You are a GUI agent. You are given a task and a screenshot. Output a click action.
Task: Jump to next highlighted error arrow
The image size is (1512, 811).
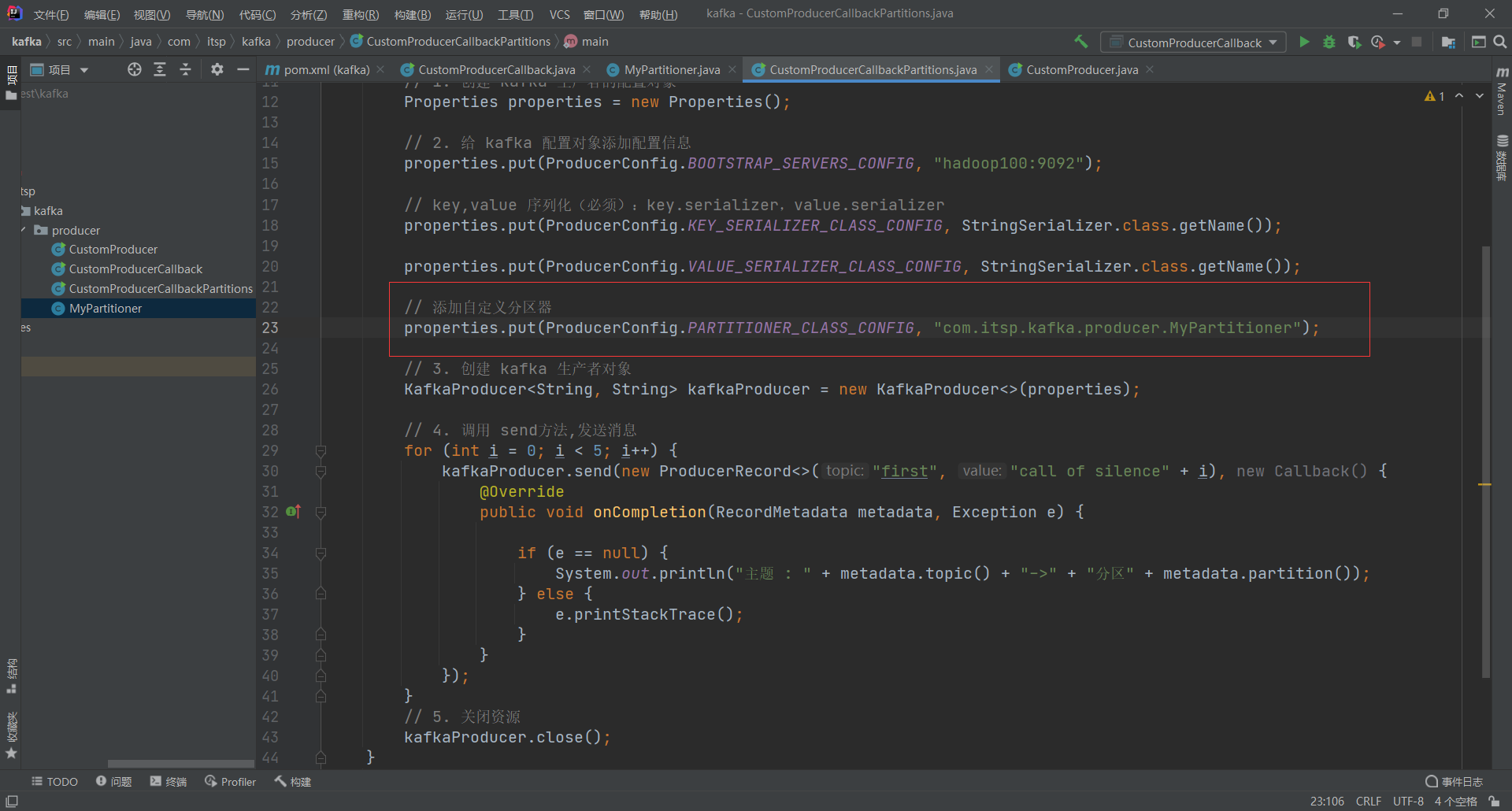point(1480,96)
